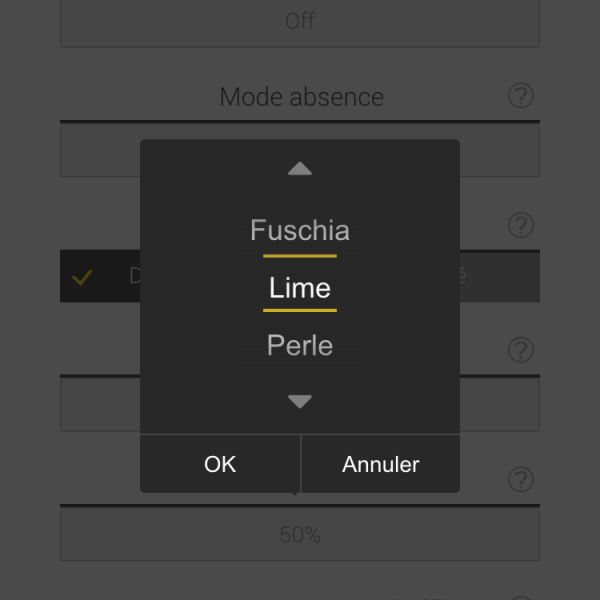Screen dimensions: 600x600
Task: Tap the yellow underline beneath Lime
Action: click(300, 310)
